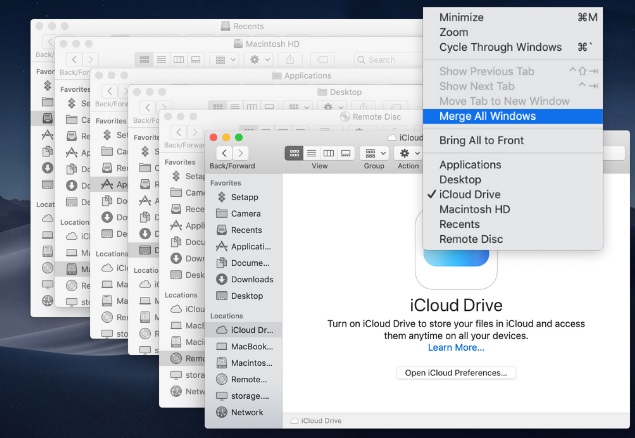
Task: Select MacBook location in iCloud window sidebar
Action: point(244,347)
